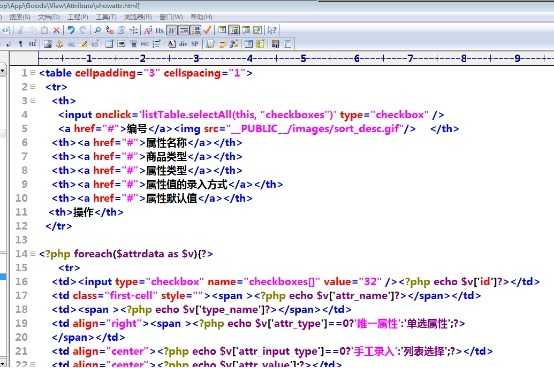Click the text '商品类型' on line 7

[166, 156]
